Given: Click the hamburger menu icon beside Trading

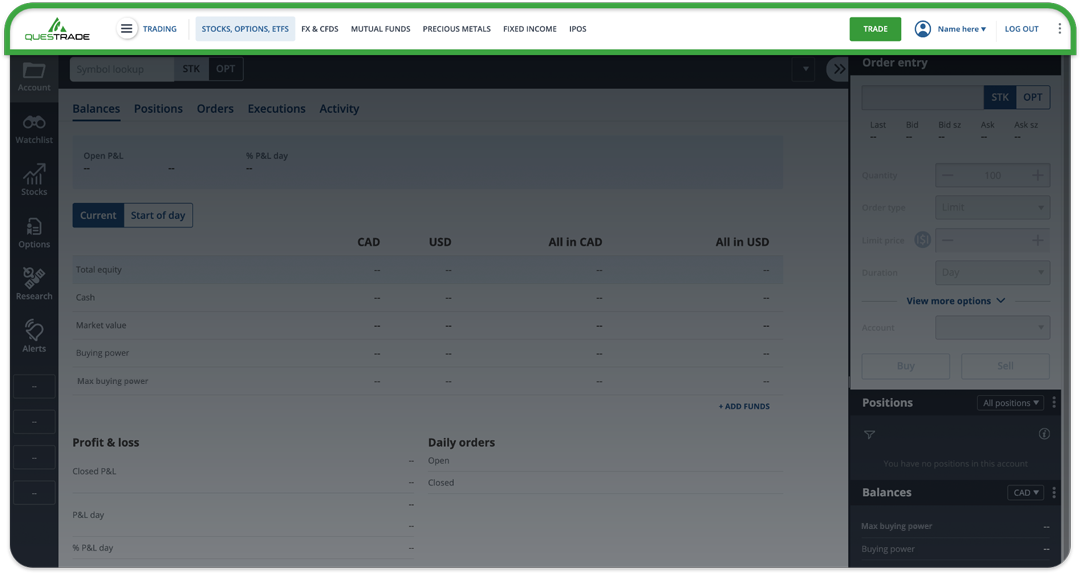Looking at the screenshot, I should (x=126, y=29).
